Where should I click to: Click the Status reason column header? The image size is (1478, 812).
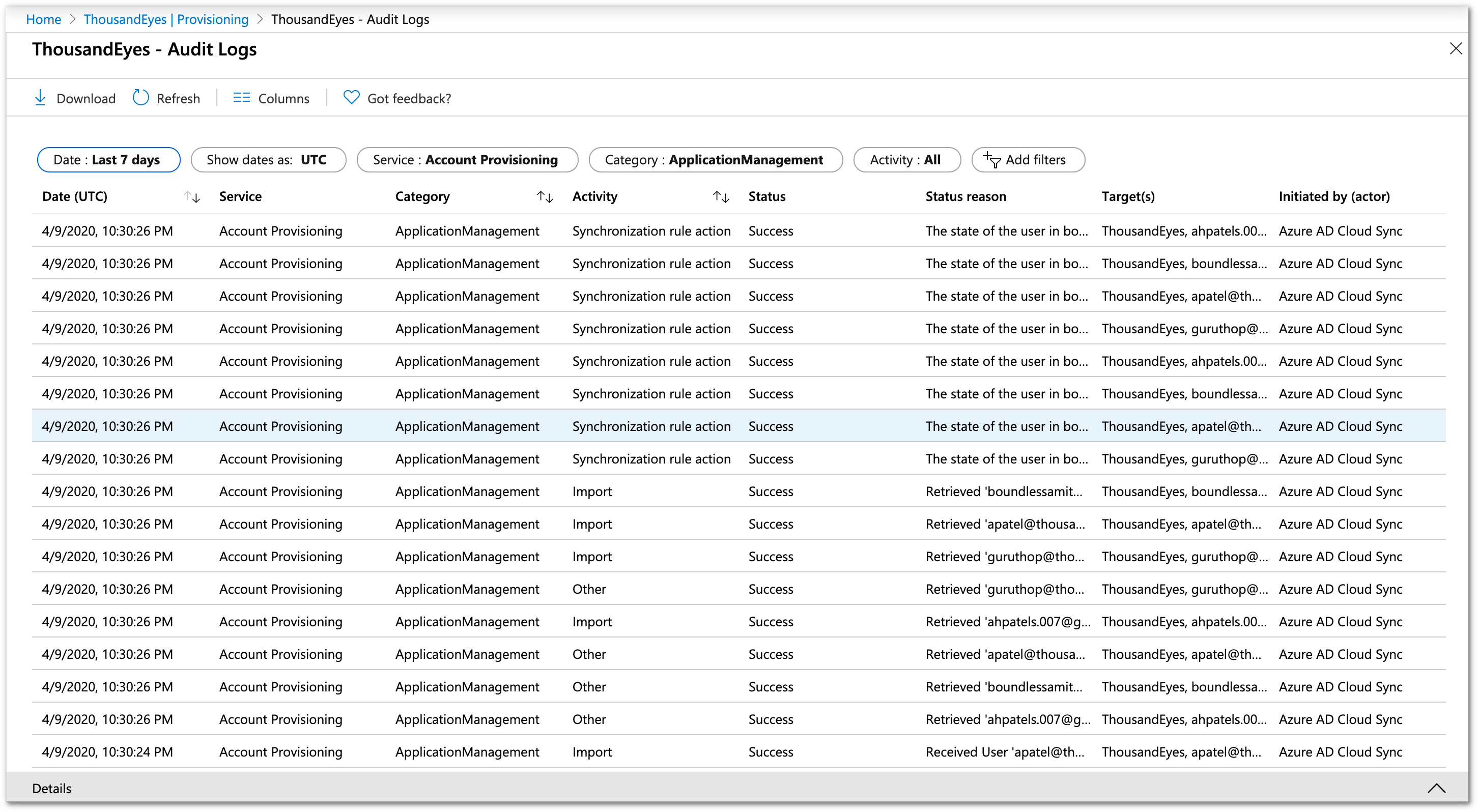point(965,197)
